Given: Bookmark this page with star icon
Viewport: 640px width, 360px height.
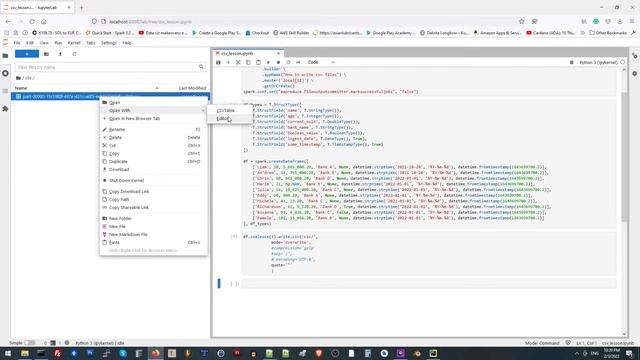Looking at the screenshot, I should tap(521, 21).
